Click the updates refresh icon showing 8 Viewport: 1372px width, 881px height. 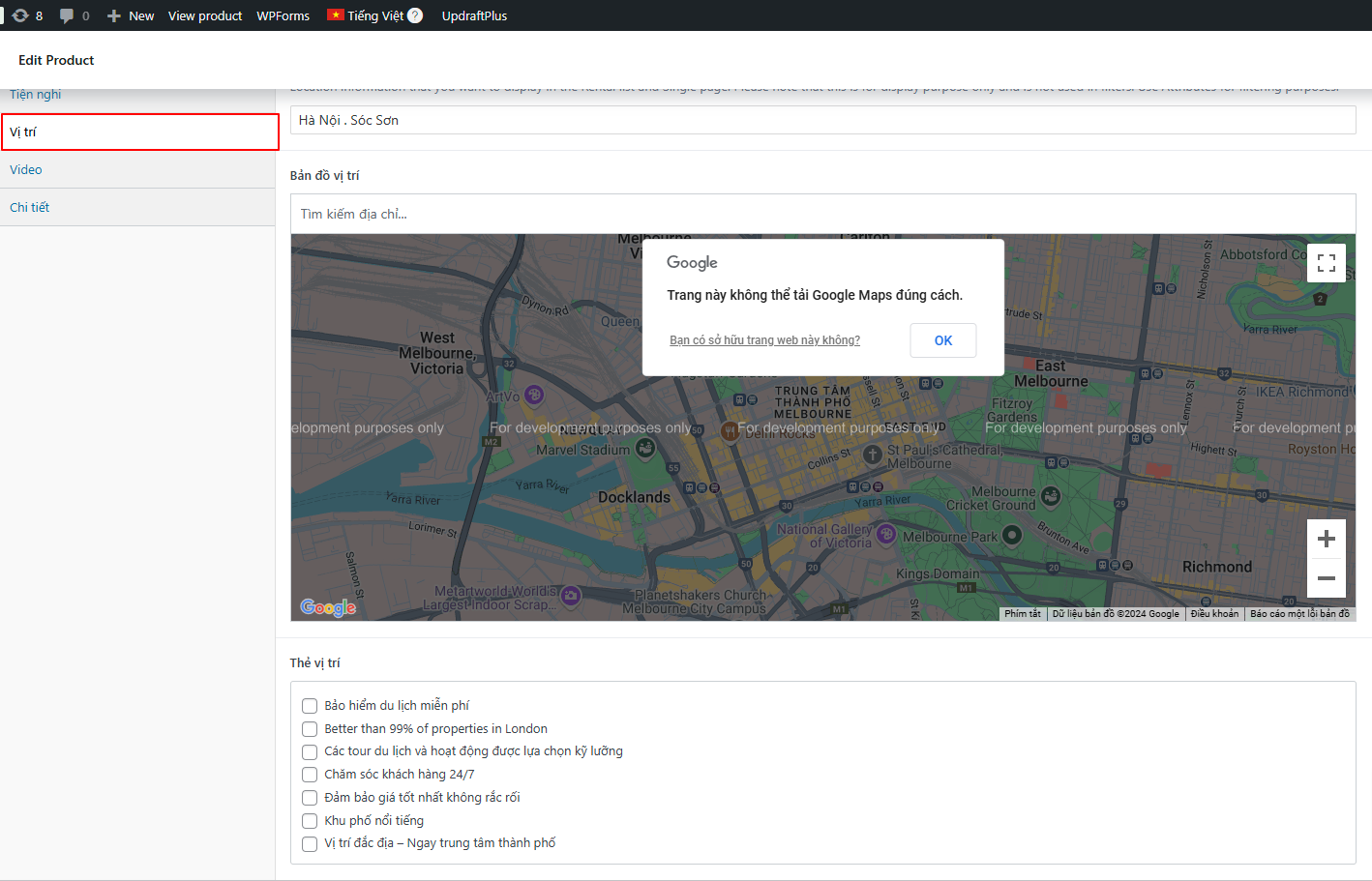tap(20, 15)
